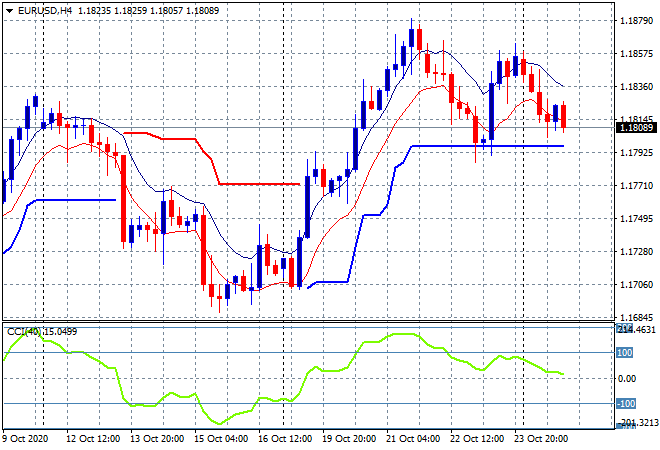660x450 pixels.
Task: Click the -201.3213 CCI scale minimum
Action: click(636, 422)
